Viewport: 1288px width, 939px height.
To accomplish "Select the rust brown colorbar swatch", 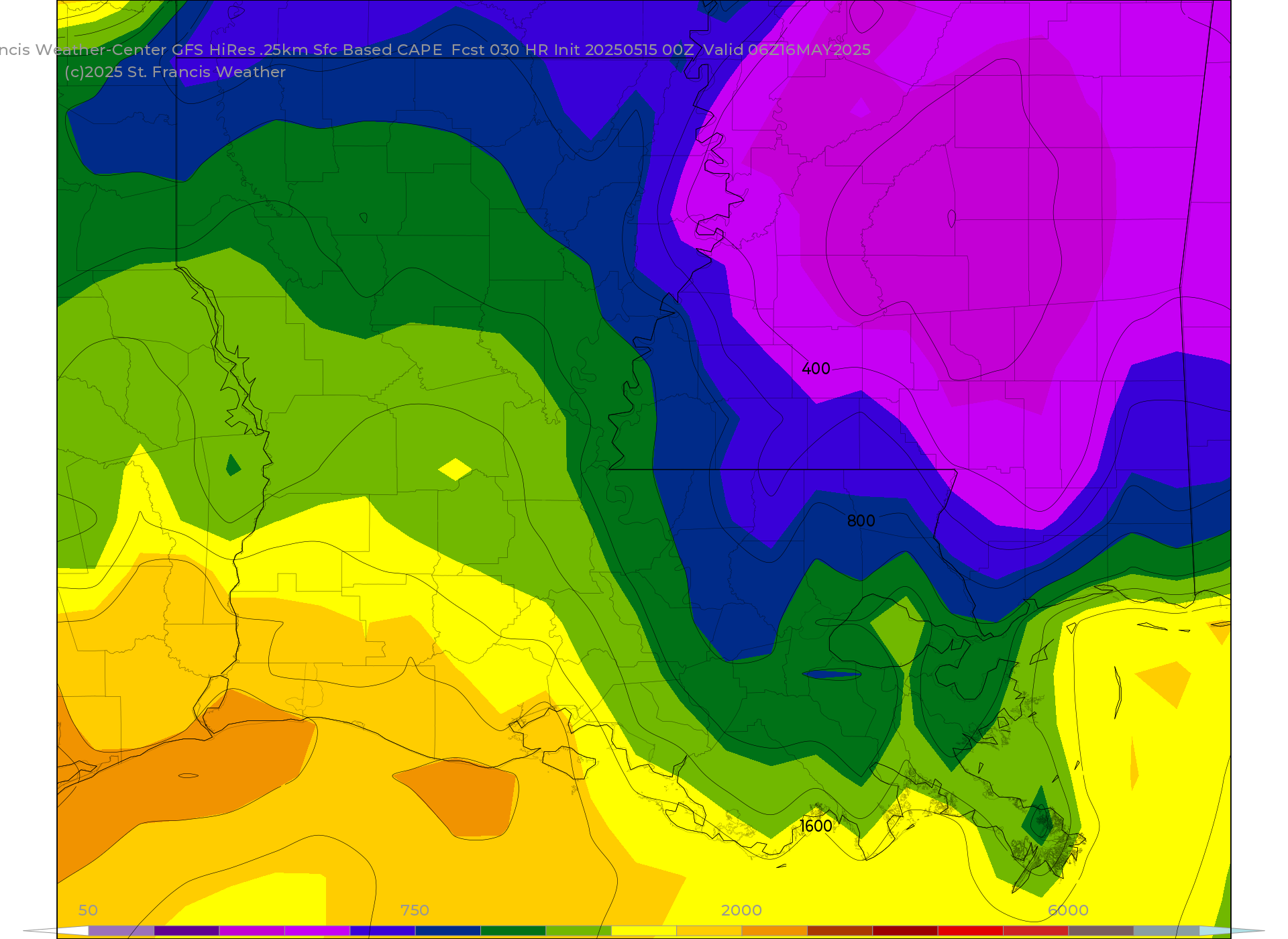I will 840,930.
